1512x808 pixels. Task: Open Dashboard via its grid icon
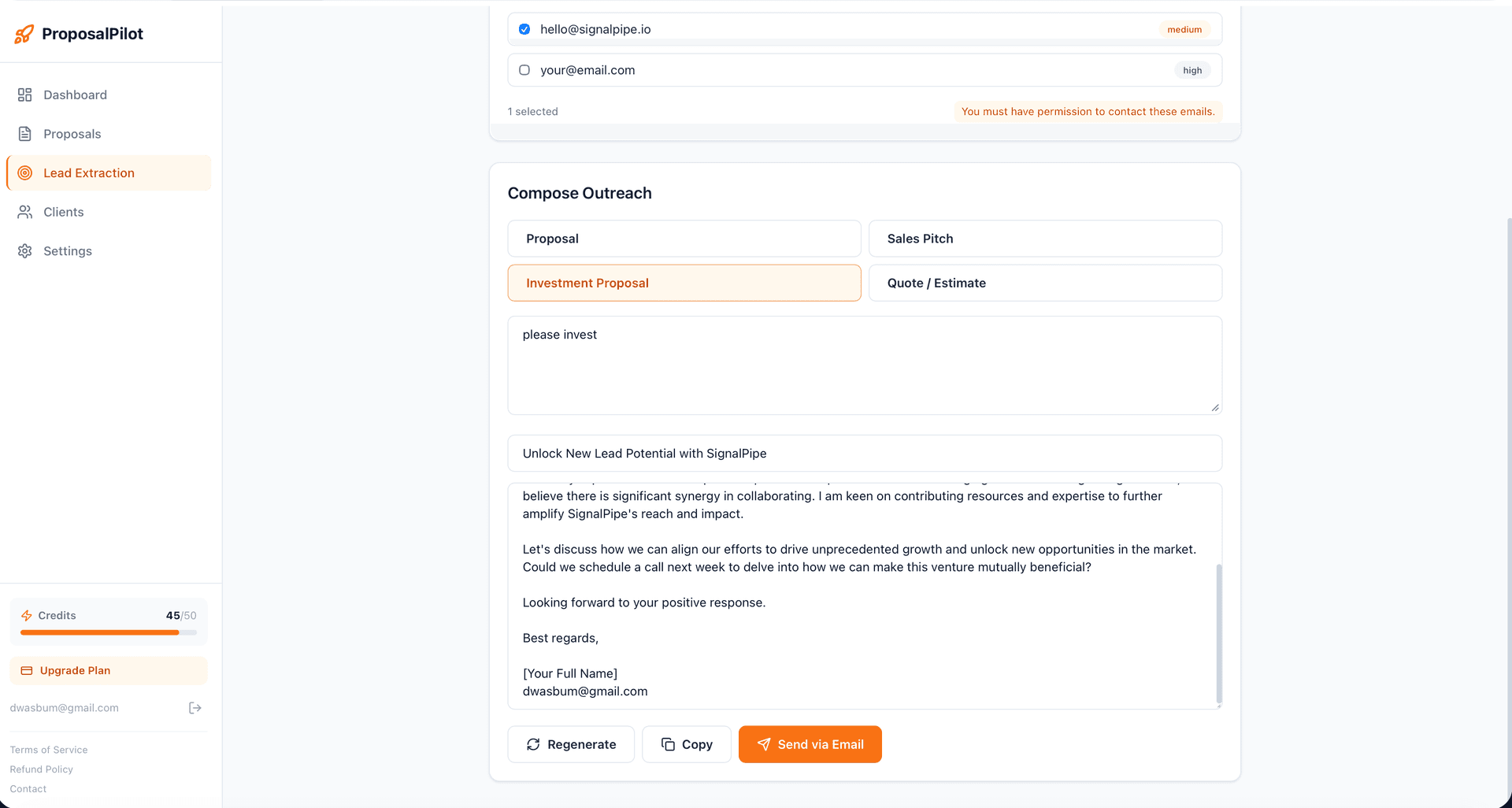pos(25,95)
